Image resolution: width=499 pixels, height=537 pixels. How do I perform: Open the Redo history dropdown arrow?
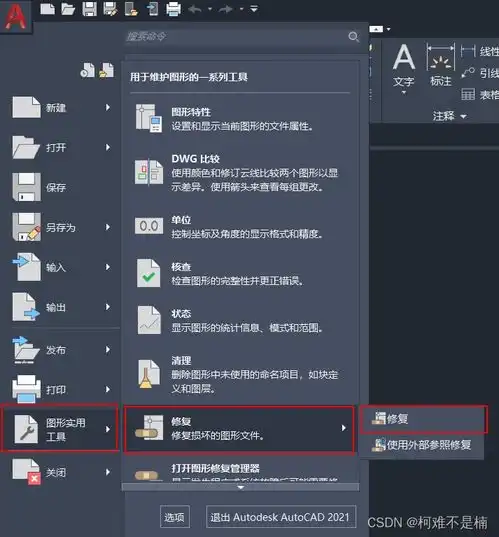241,9
